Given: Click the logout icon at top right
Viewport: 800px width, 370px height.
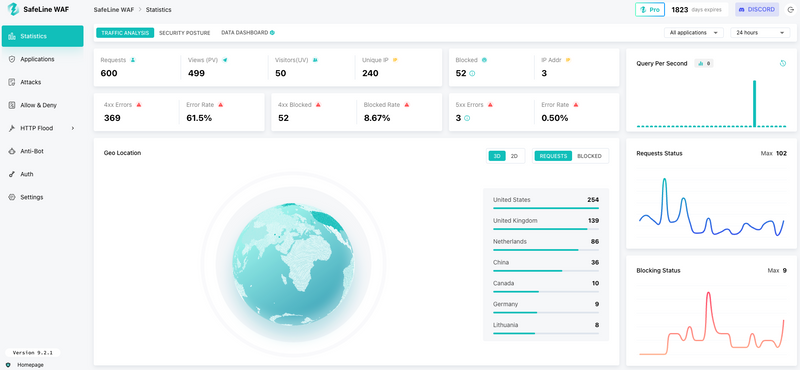Looking at the screenshot, I should [x=791, y=10].
